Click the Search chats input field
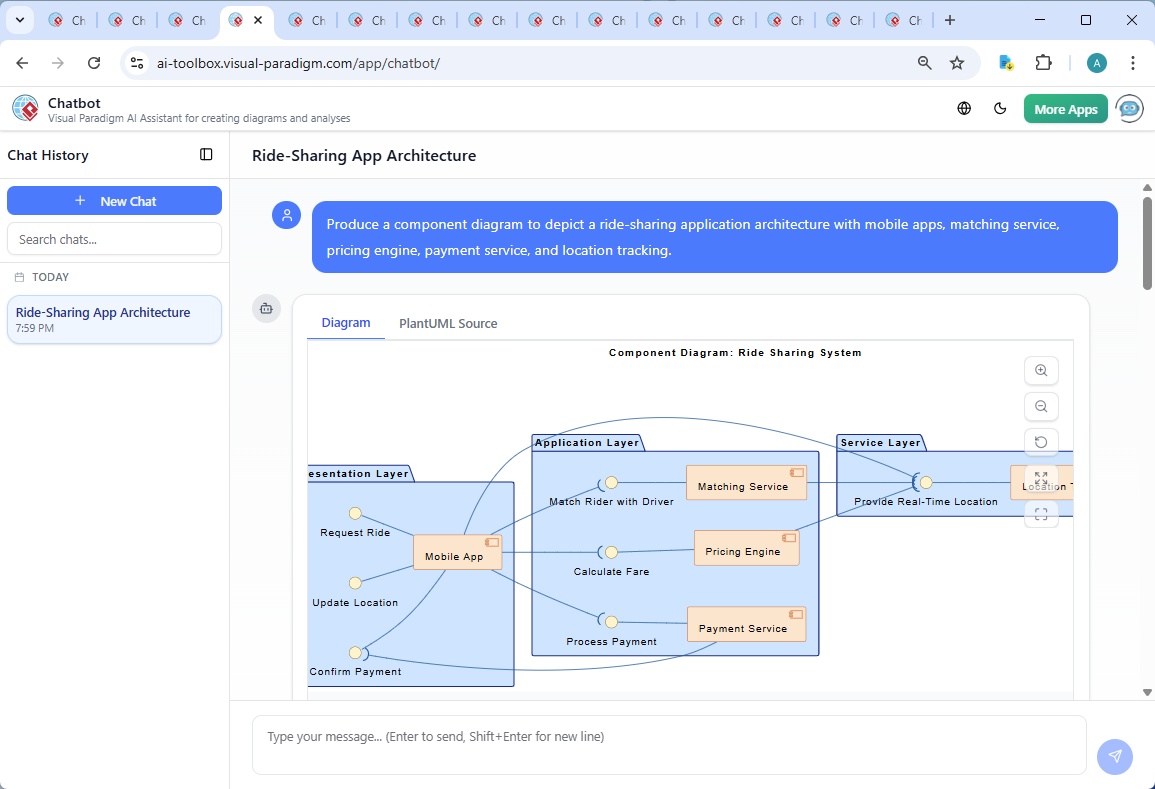Image resolution: width=1155 pixels, height=789 pixels. (114, 239)
